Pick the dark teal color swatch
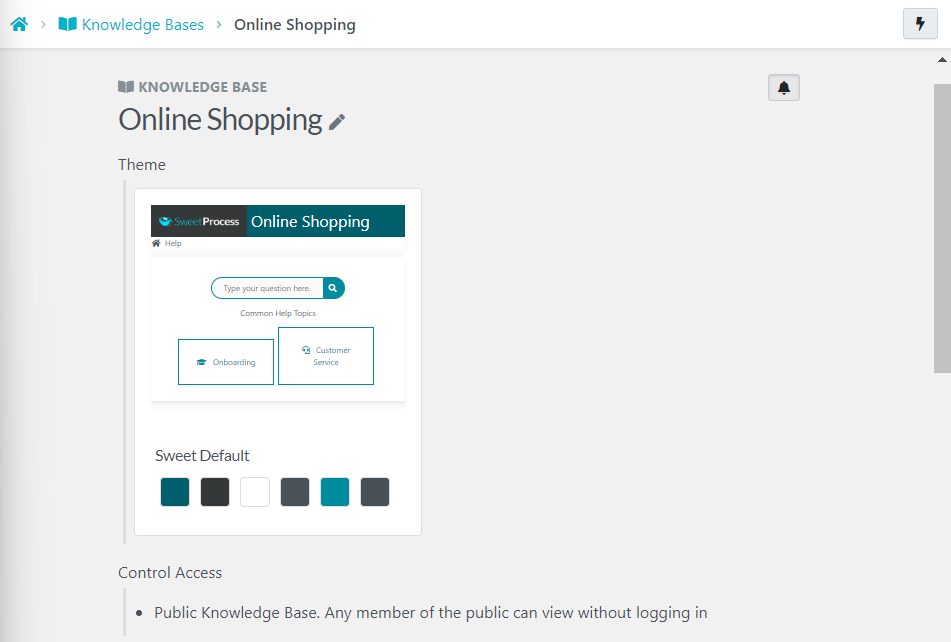Screen dimensions: 951x642 175,492
